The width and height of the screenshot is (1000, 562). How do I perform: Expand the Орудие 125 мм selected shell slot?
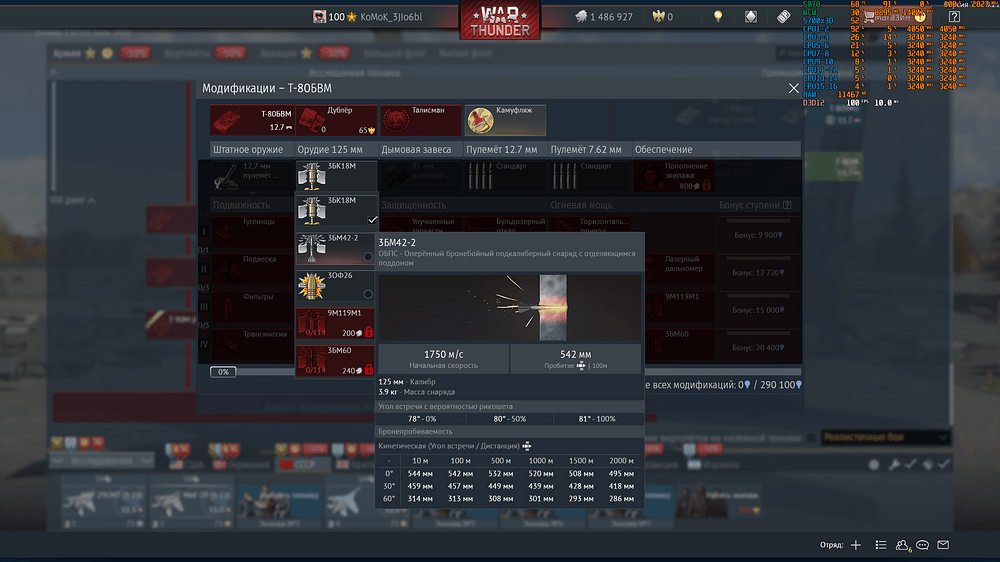tap(335, 176)
